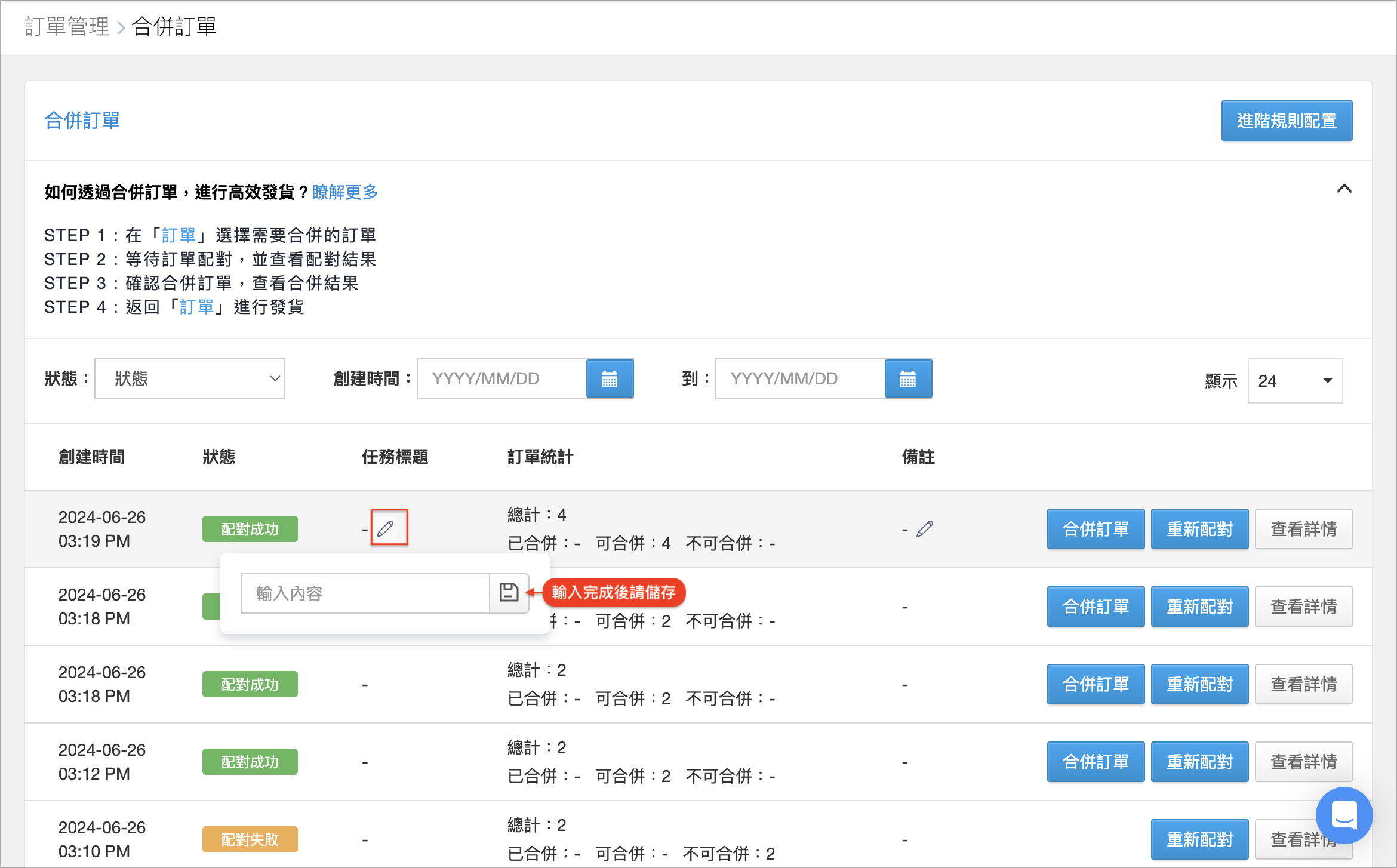Image resolution: width=1397 pixels, height=868 pixels.
Task: Click the 創建時間 start date input field
Action: pos(501,378)
